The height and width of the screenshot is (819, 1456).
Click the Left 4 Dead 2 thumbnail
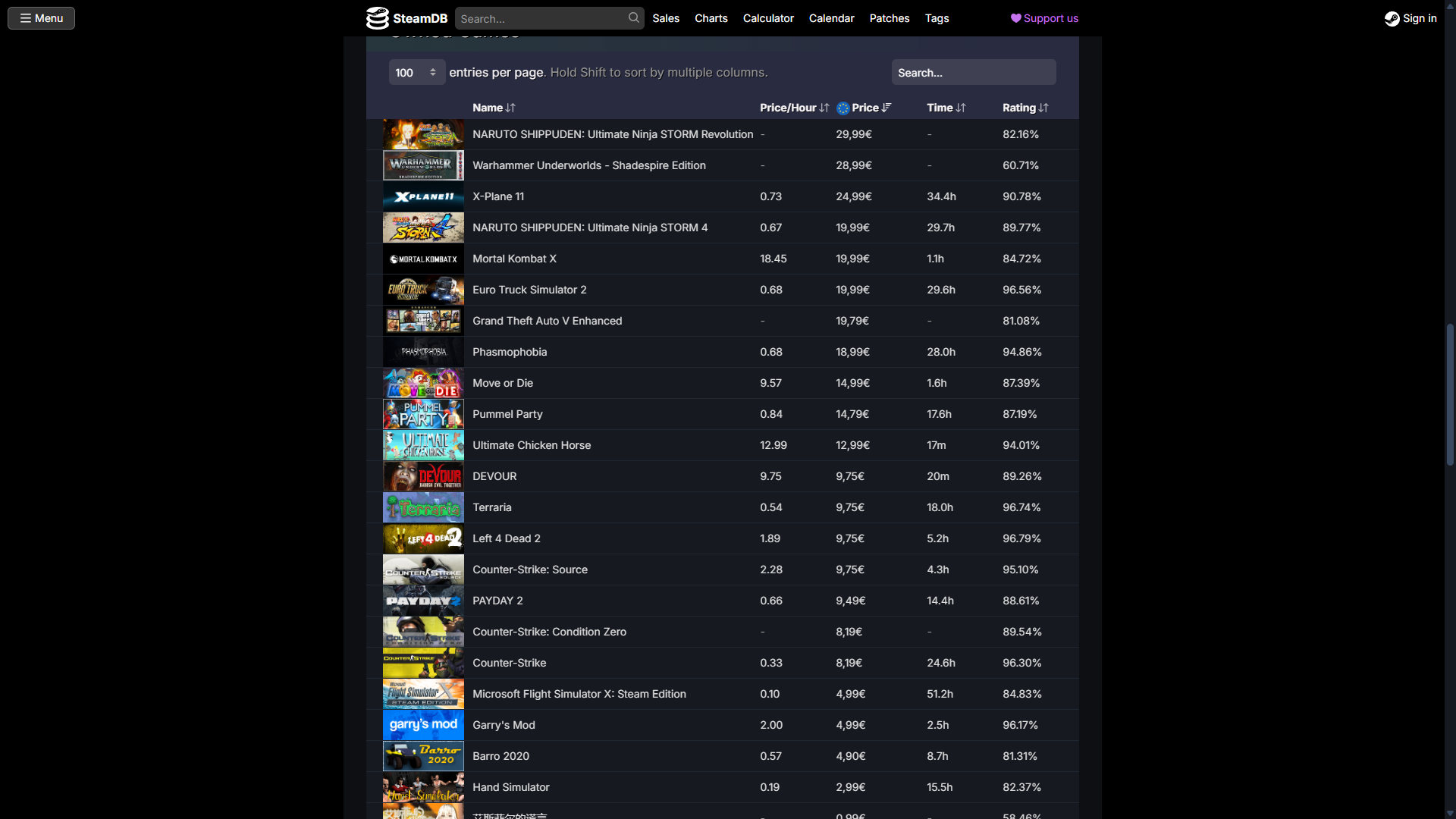(423, 538)
